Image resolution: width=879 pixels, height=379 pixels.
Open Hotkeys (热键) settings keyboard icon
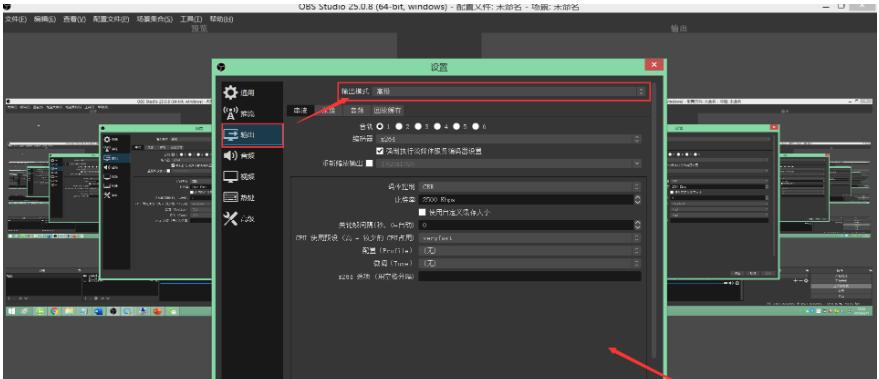[x=230, y=197]
